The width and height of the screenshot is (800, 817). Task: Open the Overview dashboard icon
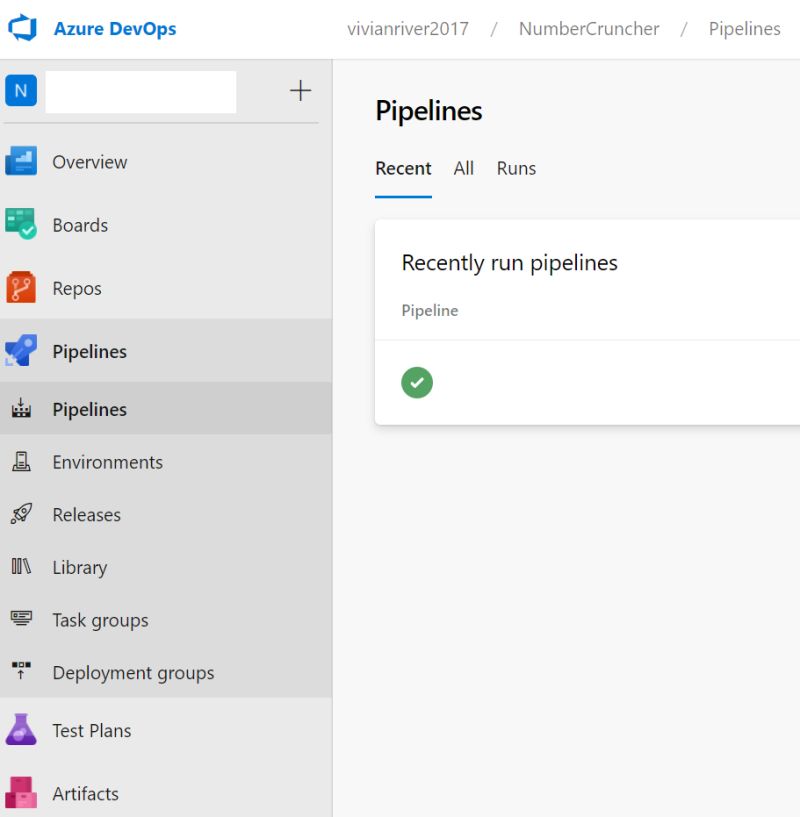(22, 161)
